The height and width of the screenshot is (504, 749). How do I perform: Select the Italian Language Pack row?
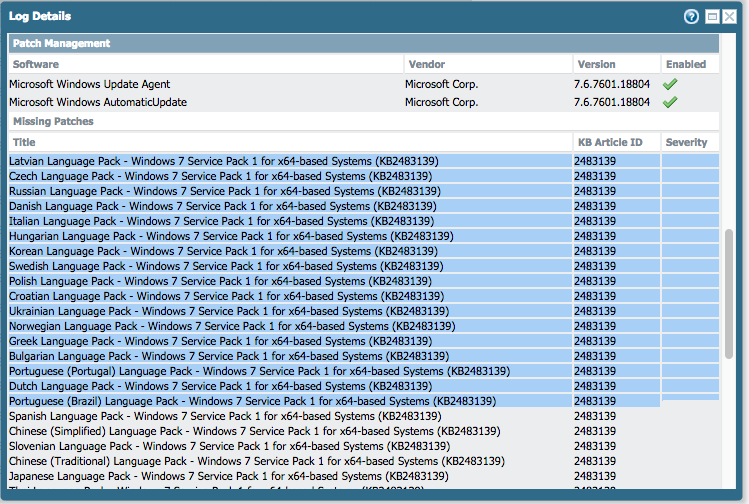[x=364, y=221]
